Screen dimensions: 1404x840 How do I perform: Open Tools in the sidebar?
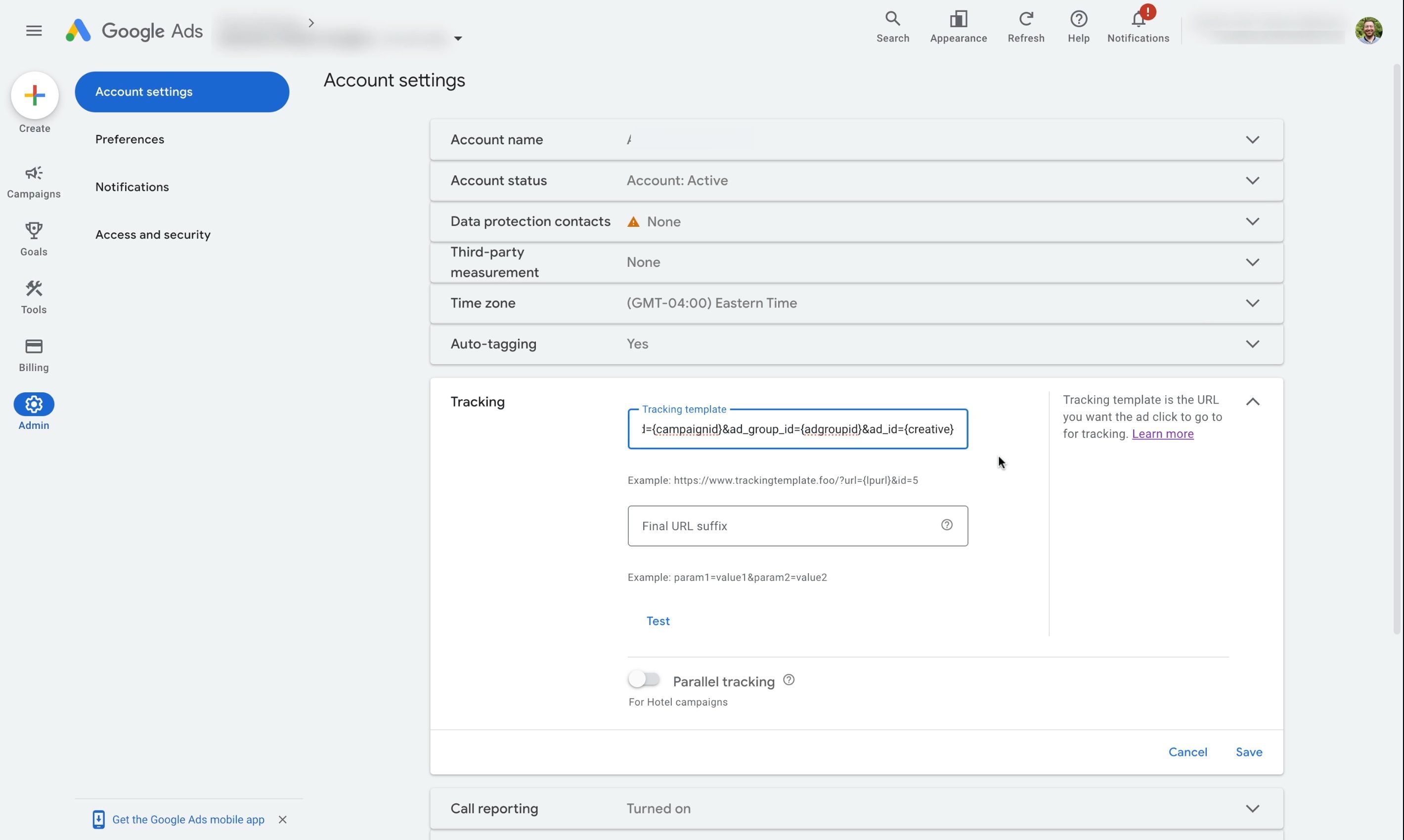(x=34, y=297)
